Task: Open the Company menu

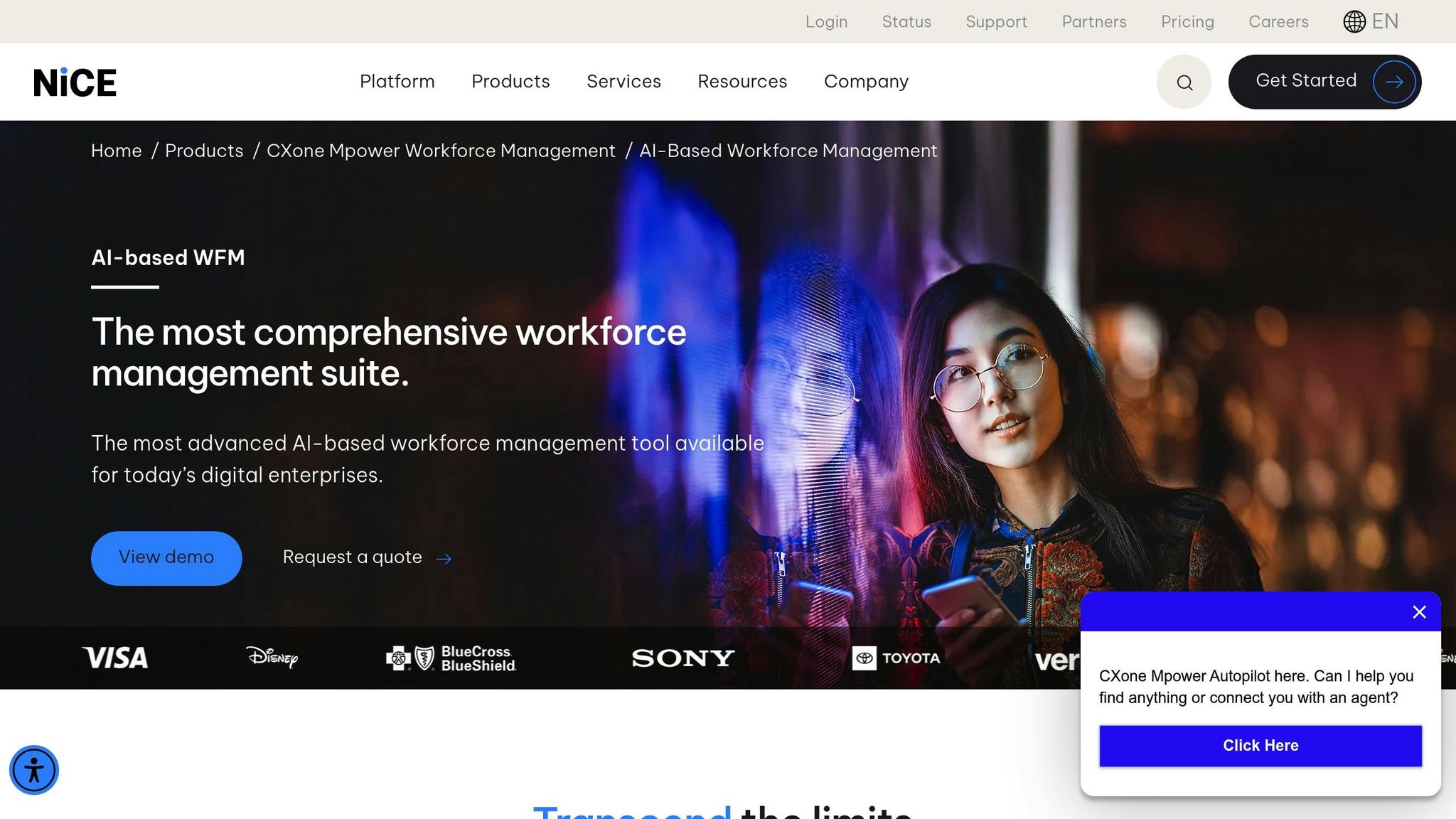Action: click(x=866, y=82)
